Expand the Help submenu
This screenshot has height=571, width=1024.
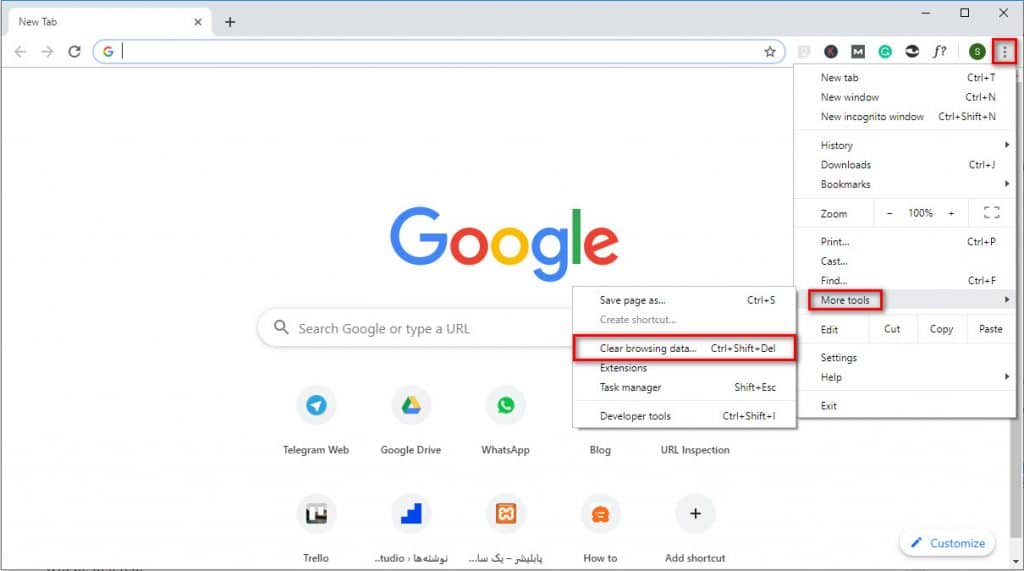[x=905, y=377]
